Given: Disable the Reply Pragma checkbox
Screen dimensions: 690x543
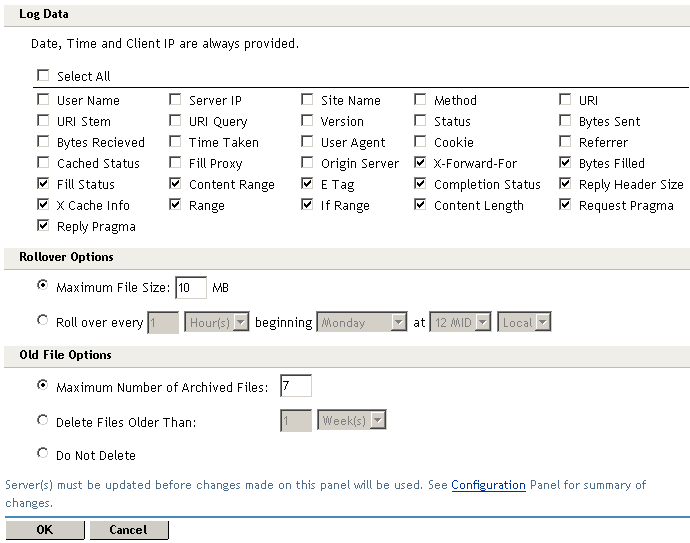Looking at the screenshot, I should (x=43, y=225).
